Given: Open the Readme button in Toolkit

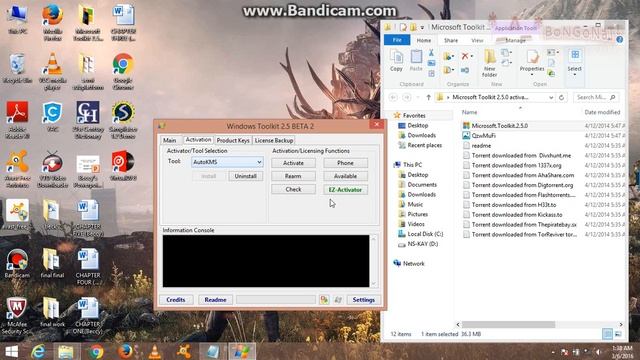Looking at the screenshot, I should 215,300.
